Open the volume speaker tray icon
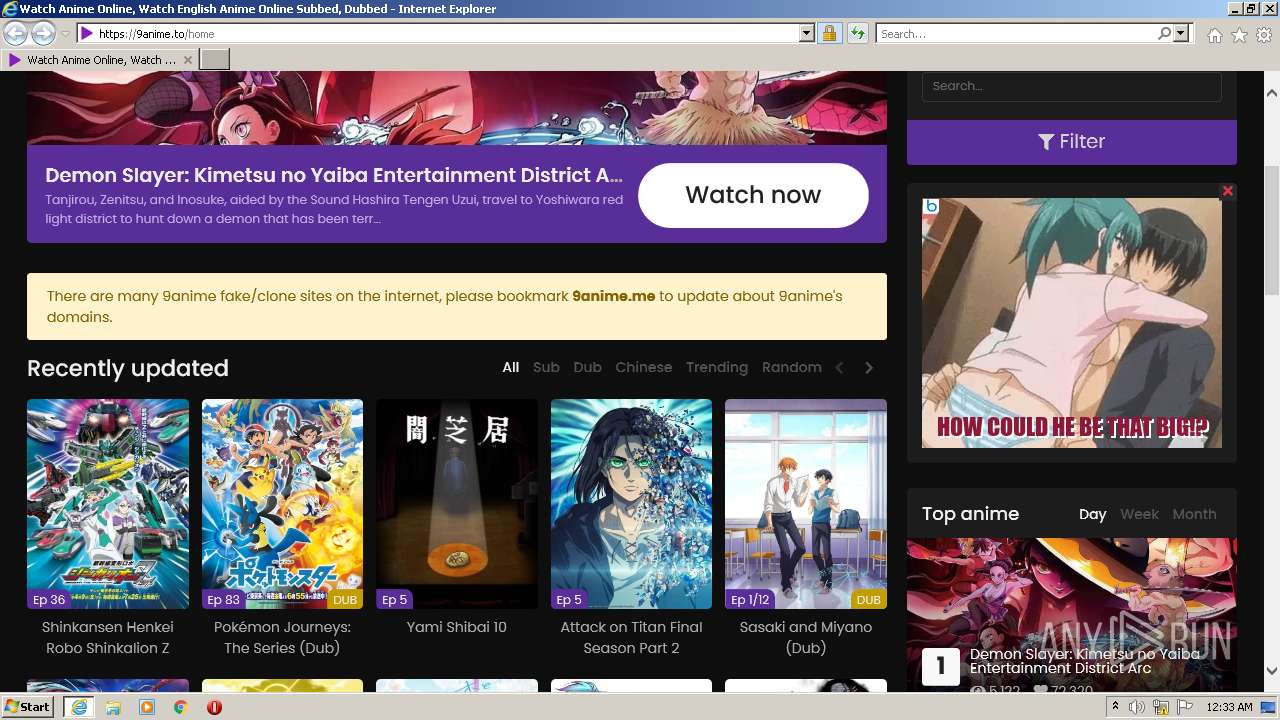This screenshot has height=720, width=1280. coord(1137,707)
